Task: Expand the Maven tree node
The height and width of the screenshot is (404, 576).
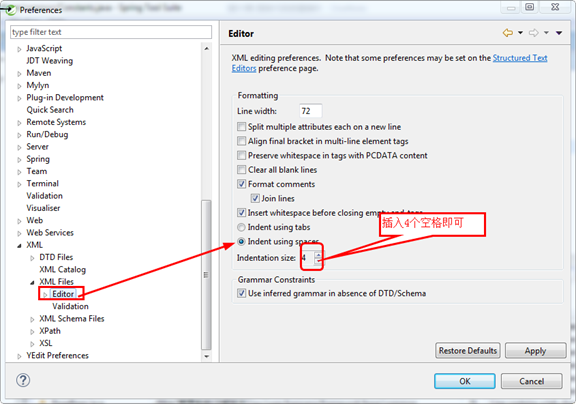Action: [19, 74]
